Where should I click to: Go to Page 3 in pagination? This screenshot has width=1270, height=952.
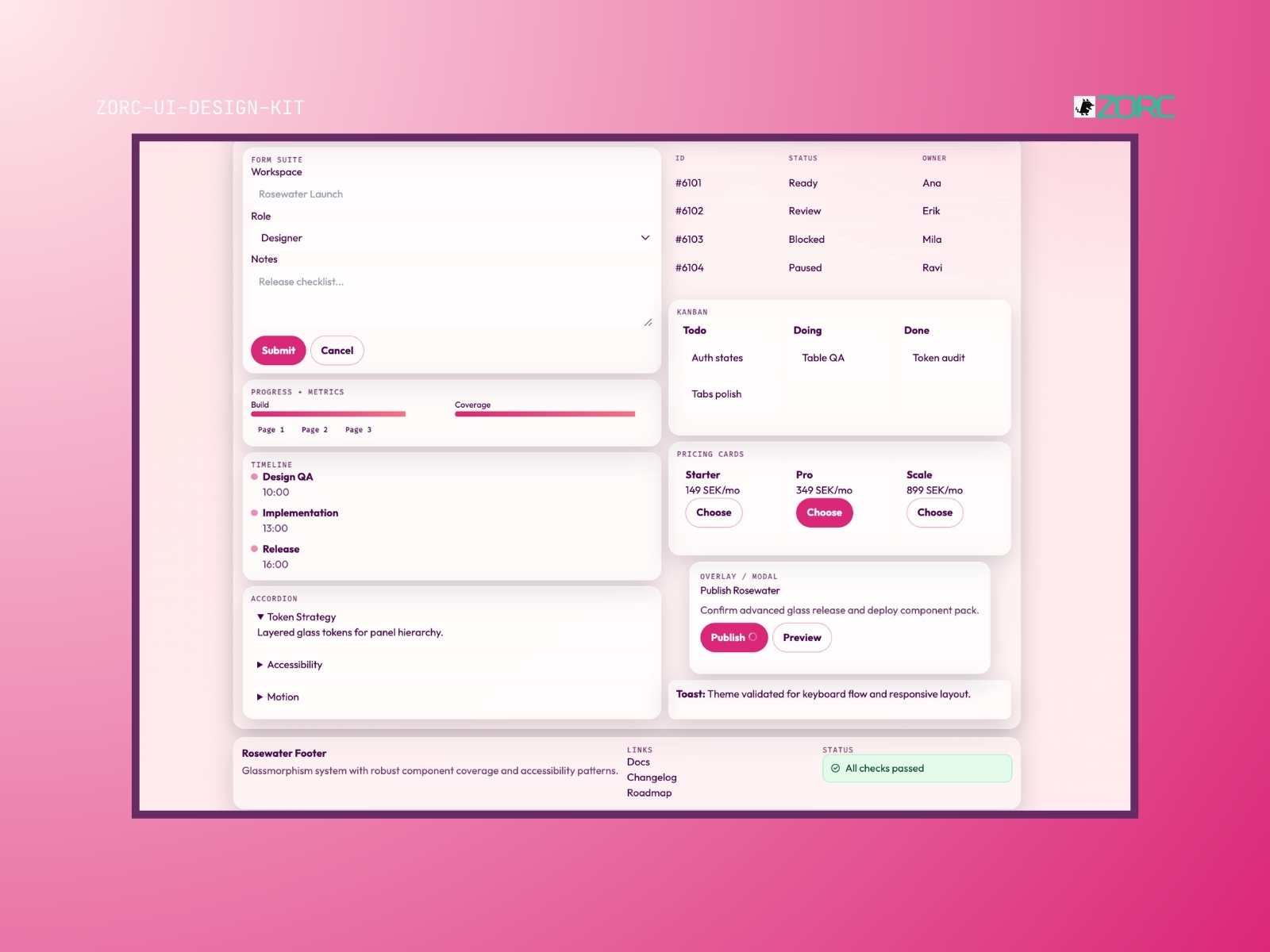click(x=358, y=430)
